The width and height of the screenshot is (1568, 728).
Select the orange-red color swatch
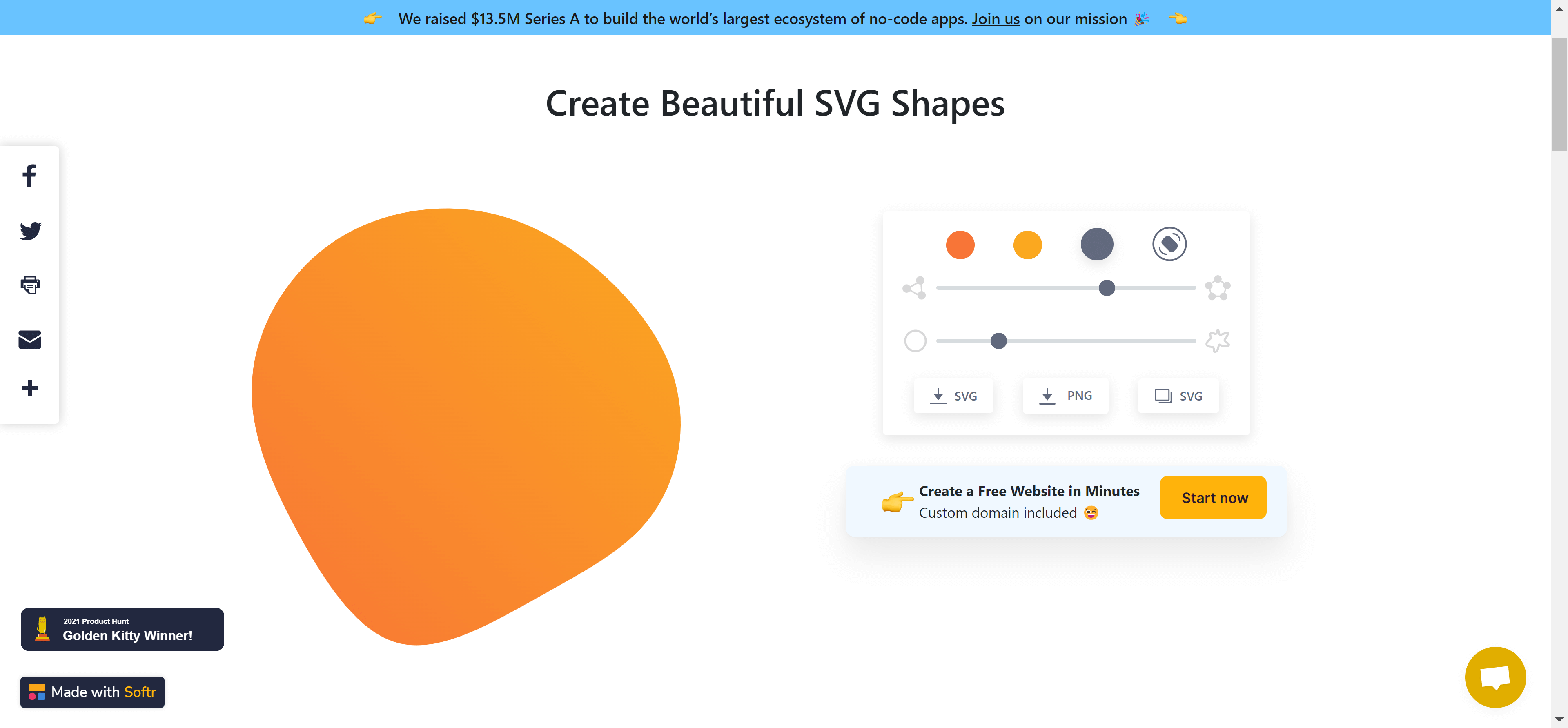[960, 245]
